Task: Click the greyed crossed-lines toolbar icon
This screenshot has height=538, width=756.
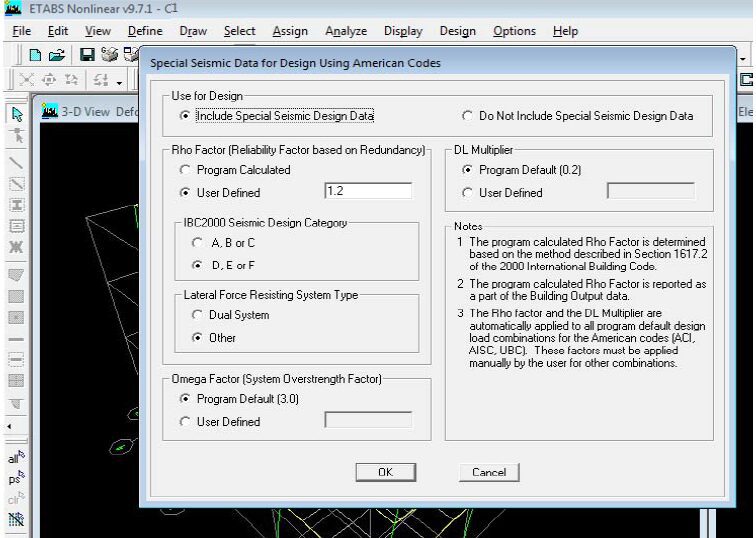Action: click(27, 80)
